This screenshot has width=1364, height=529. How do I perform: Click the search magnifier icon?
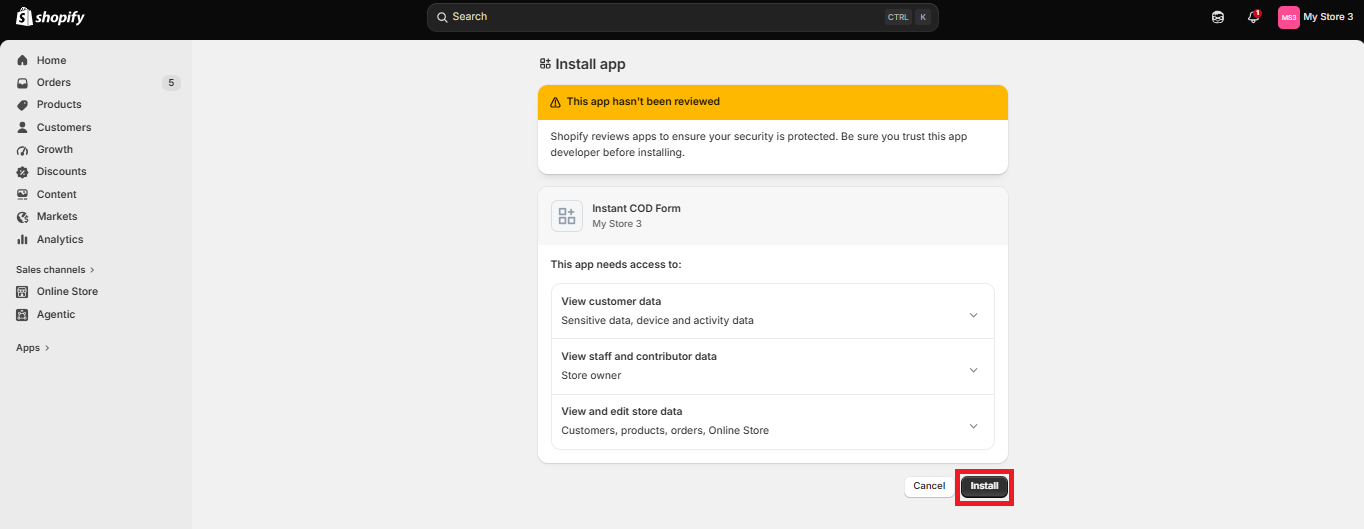(442, 17)
